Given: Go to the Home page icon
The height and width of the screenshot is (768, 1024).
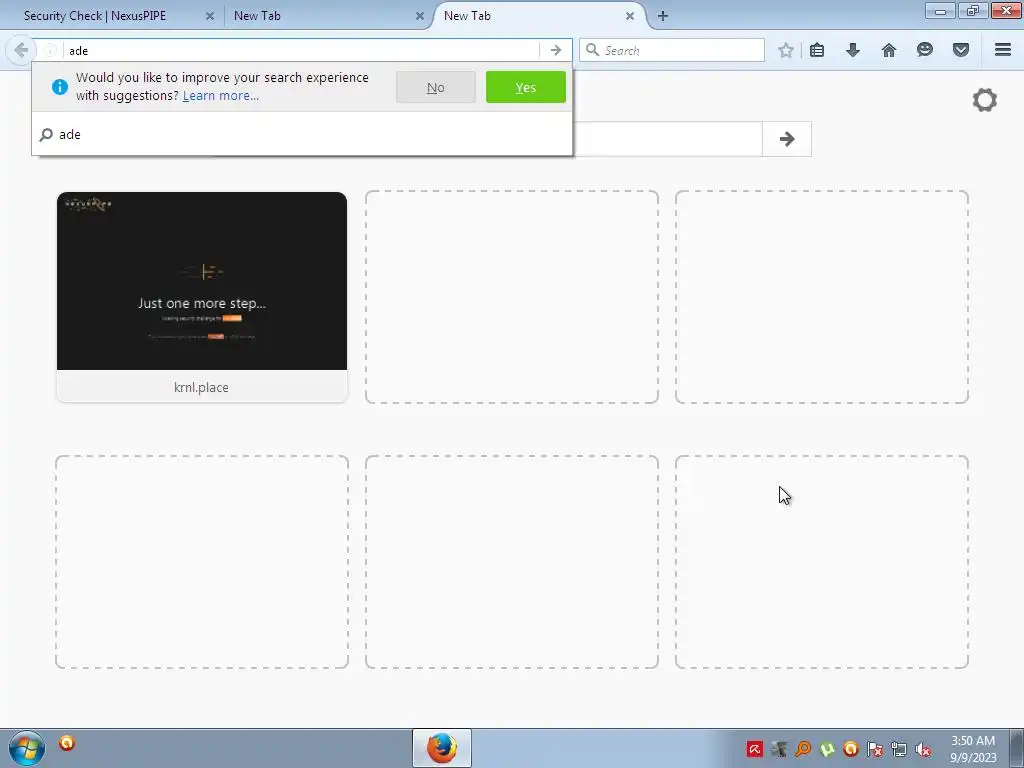Looking at the screenshot, I should click(889, 50).
